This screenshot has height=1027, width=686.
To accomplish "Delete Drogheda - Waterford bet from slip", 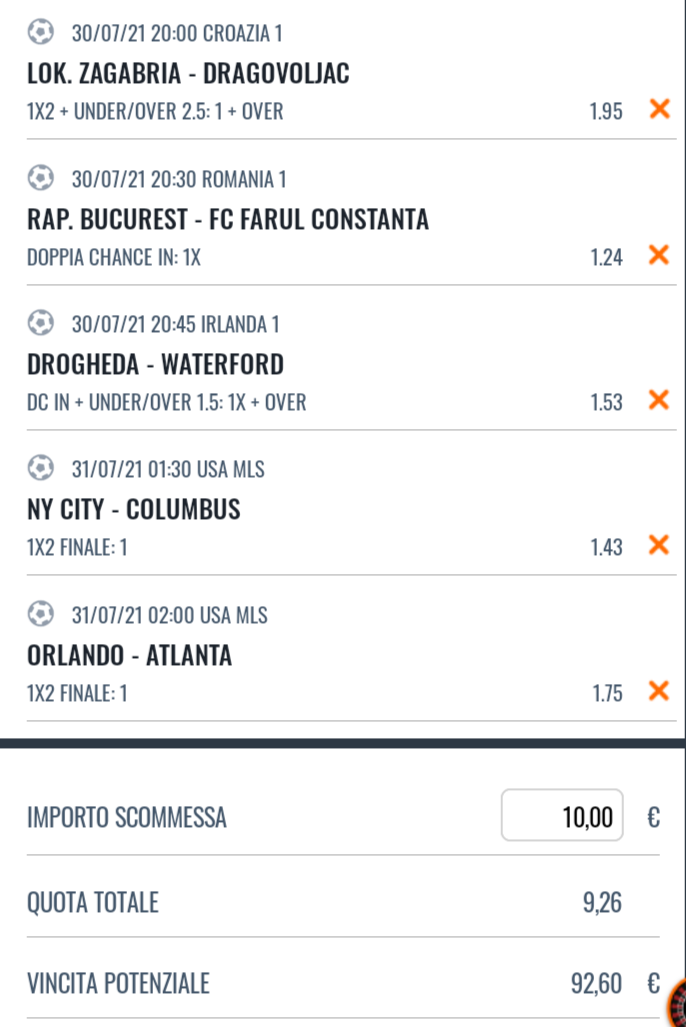I will point(659,401).
